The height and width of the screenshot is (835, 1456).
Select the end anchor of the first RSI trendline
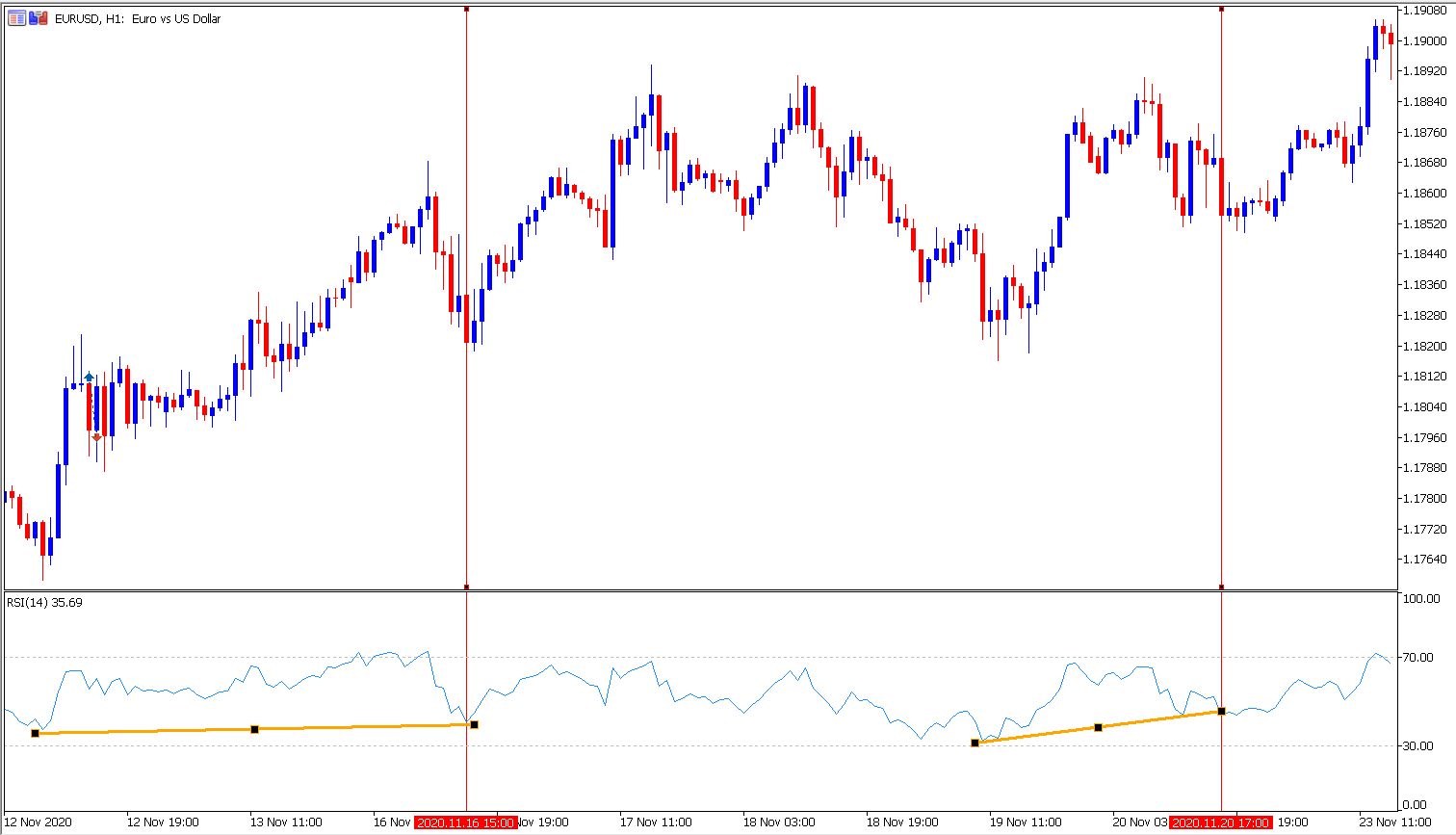coord(474,724)
